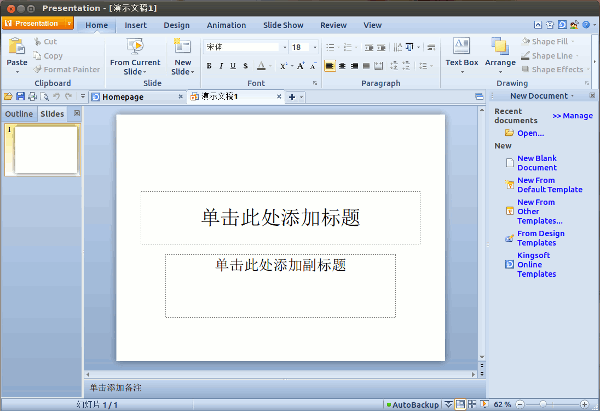Expand the new tab plus dropdown arrow
Viewport: 600px width, 411px height.
pos(302,97)
